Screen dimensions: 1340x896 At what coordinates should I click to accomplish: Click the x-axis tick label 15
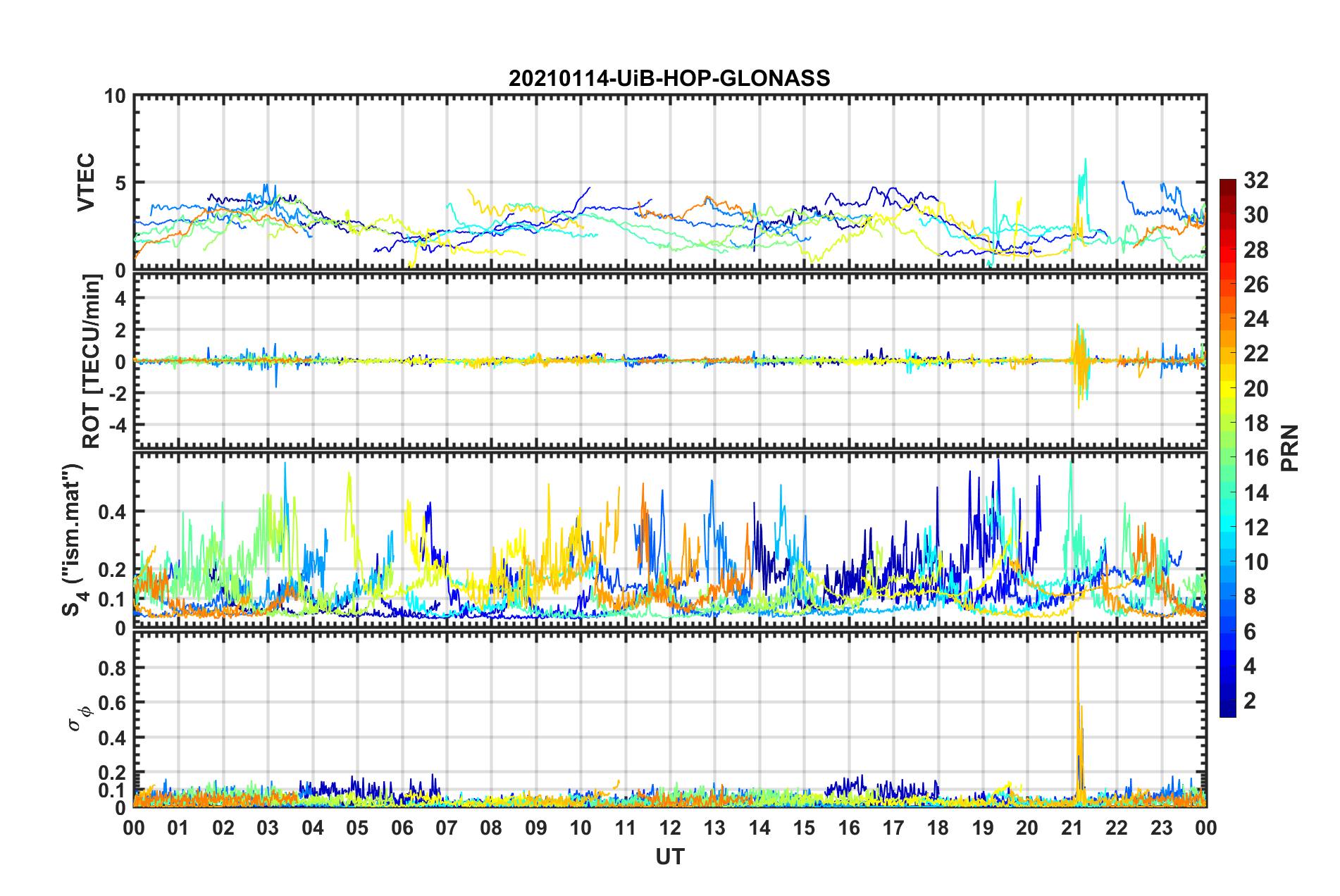(804, 828)
